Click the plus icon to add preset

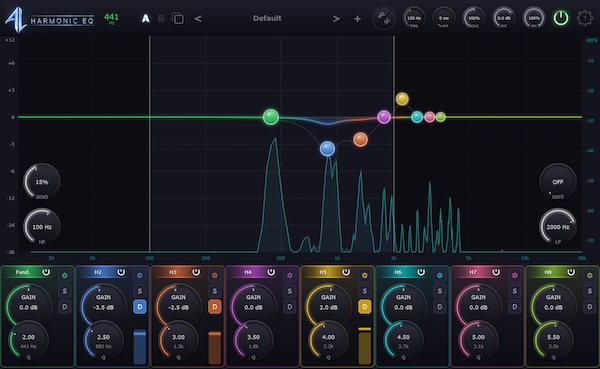coord(357,18)
